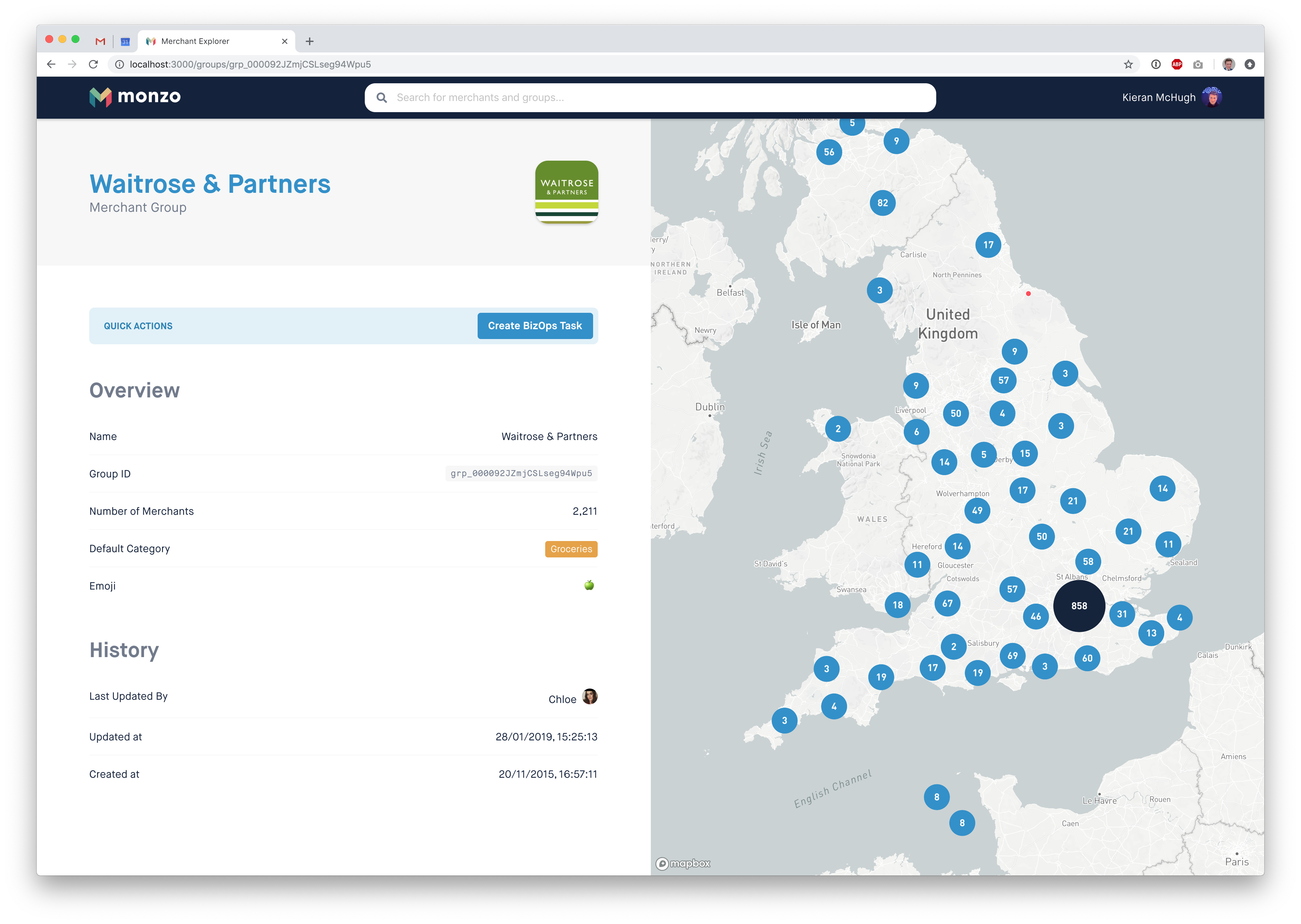Open the 6 cluster near Liverpool

coord(916,432)
